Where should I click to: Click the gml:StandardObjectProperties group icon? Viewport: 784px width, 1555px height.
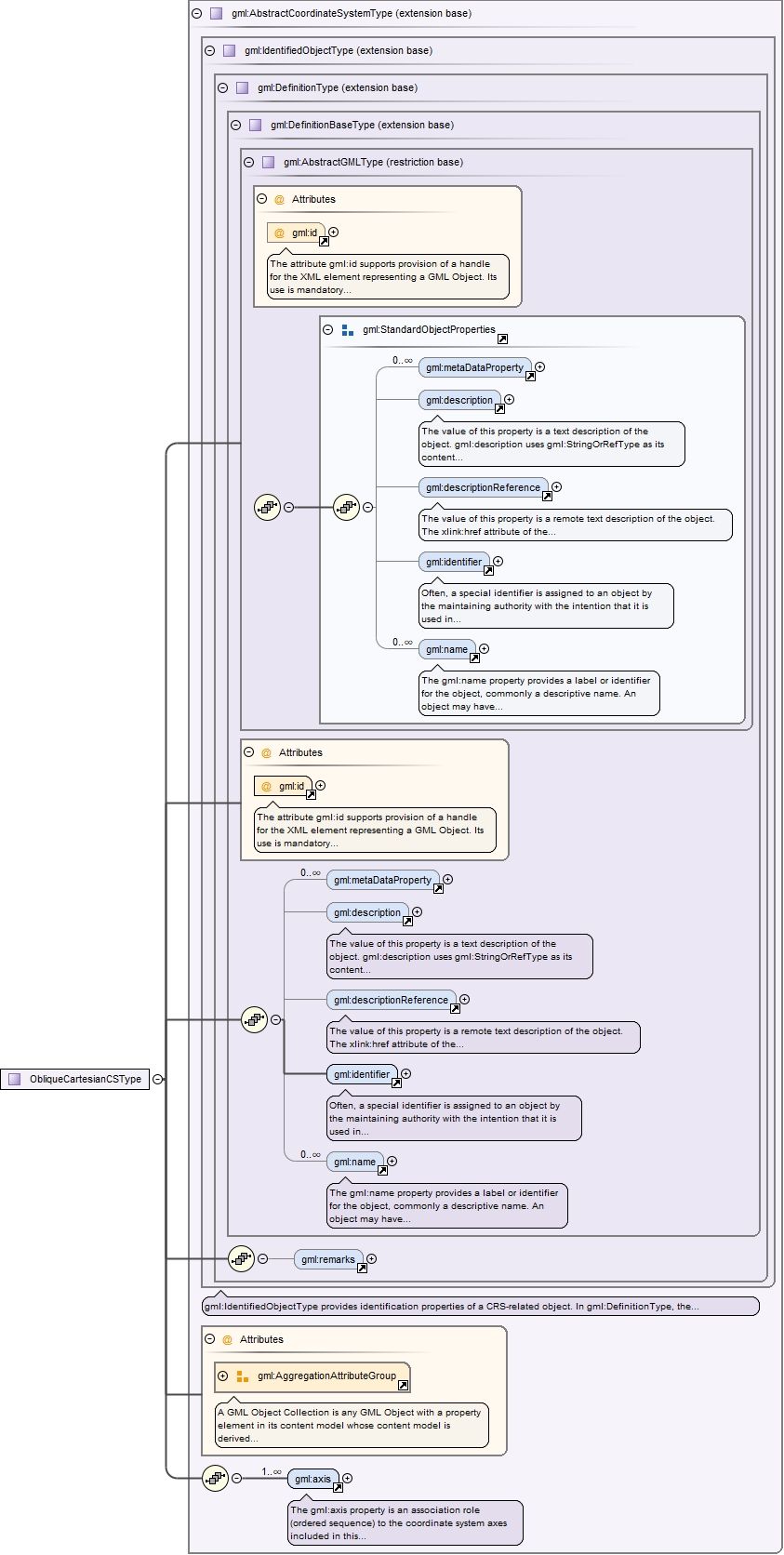click(x=348, y=329)
